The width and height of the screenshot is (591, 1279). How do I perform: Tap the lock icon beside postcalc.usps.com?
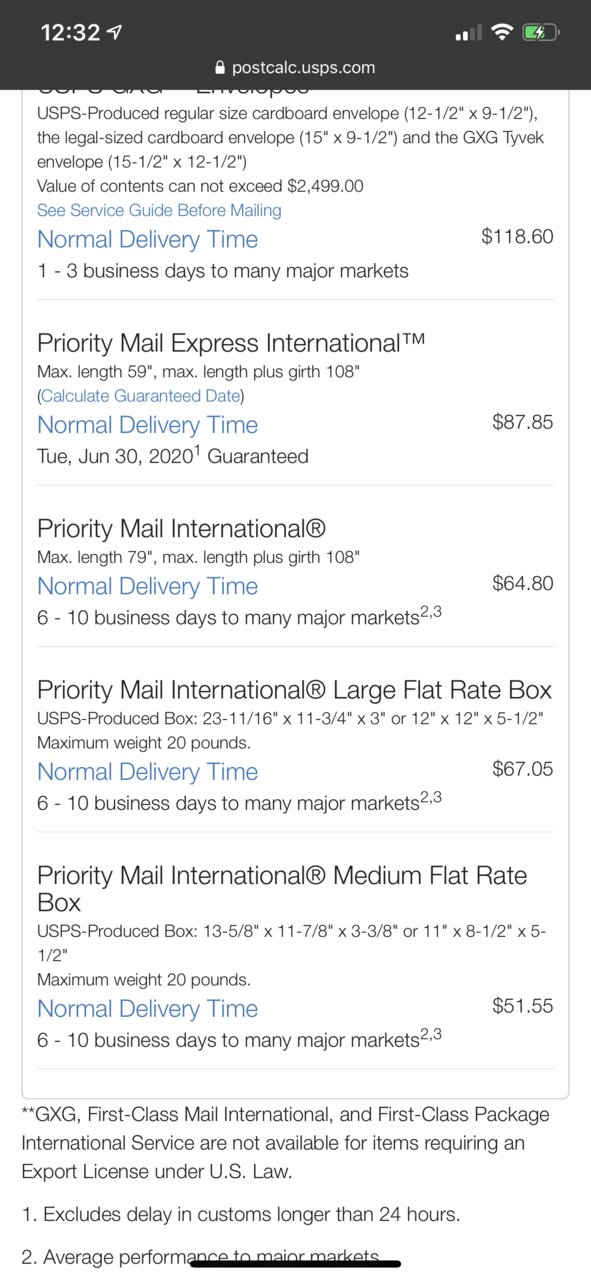(x=220, y=68)
